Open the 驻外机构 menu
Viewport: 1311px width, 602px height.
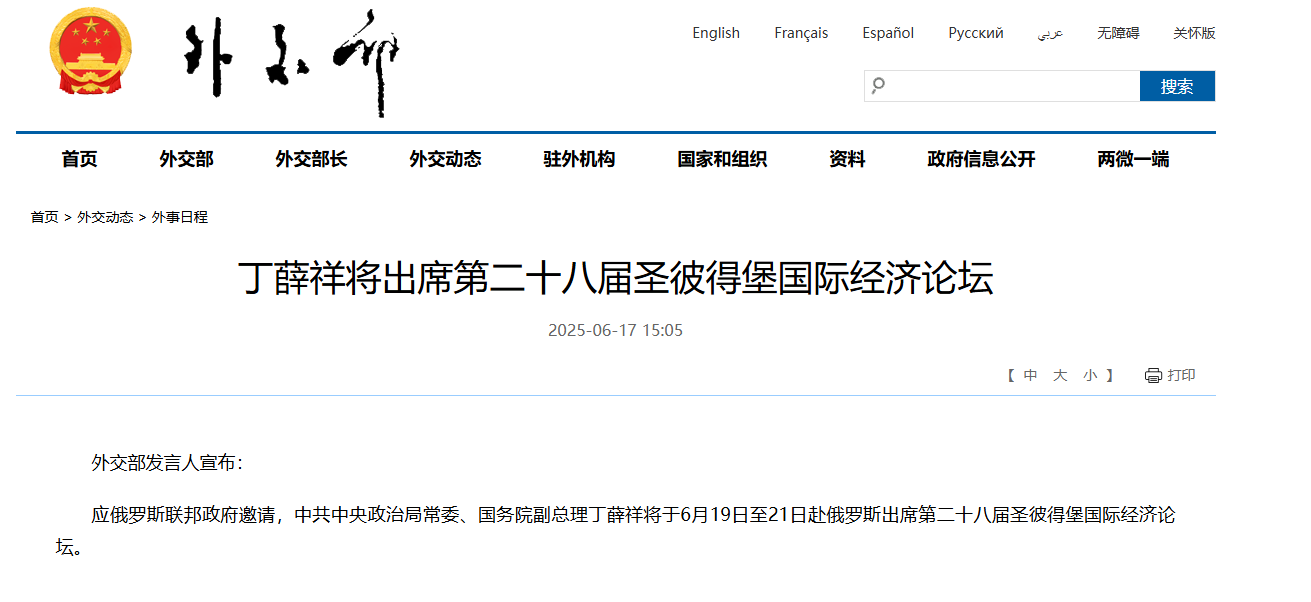[579, 159]
